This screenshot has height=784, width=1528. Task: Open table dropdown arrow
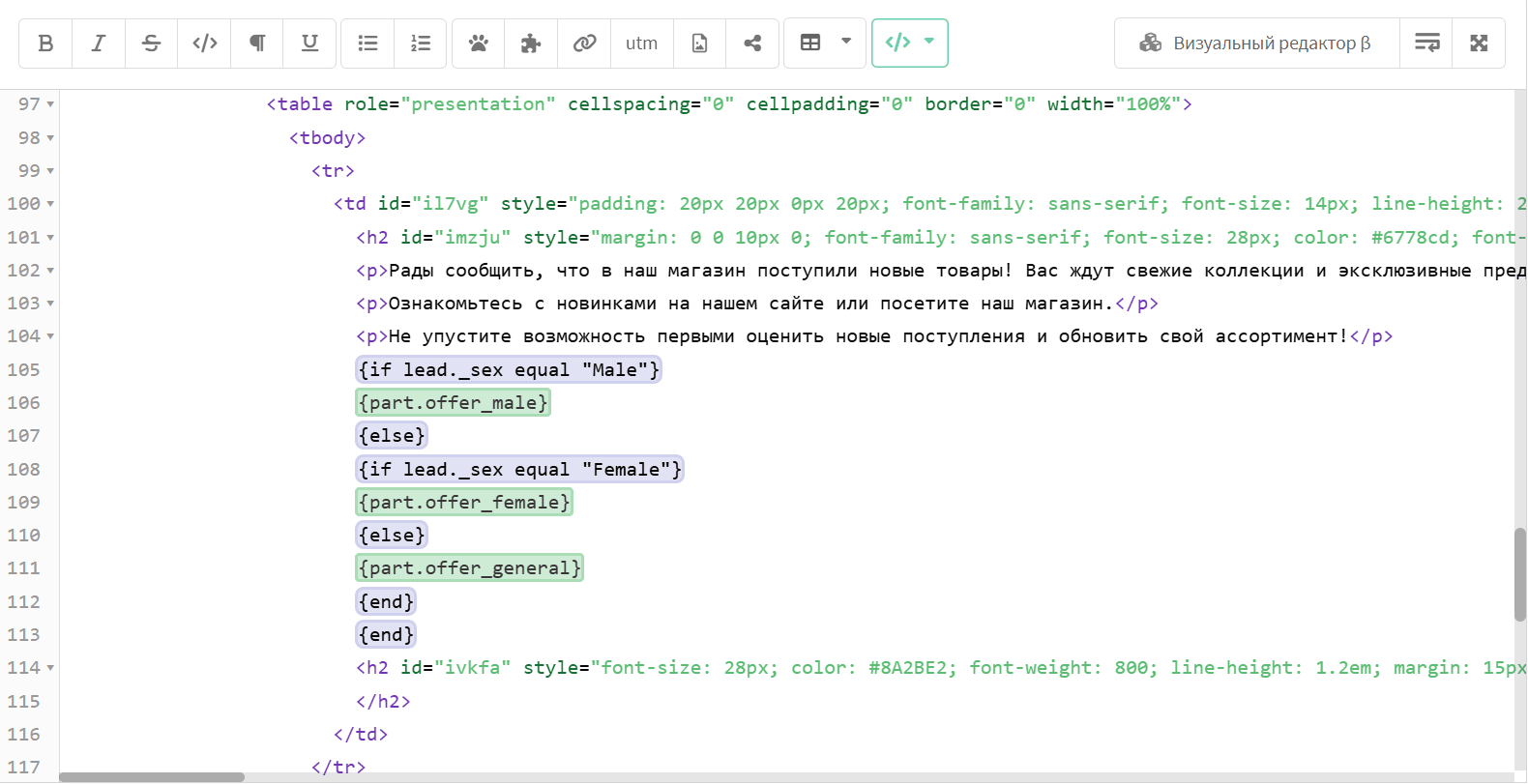coord(846,42)
